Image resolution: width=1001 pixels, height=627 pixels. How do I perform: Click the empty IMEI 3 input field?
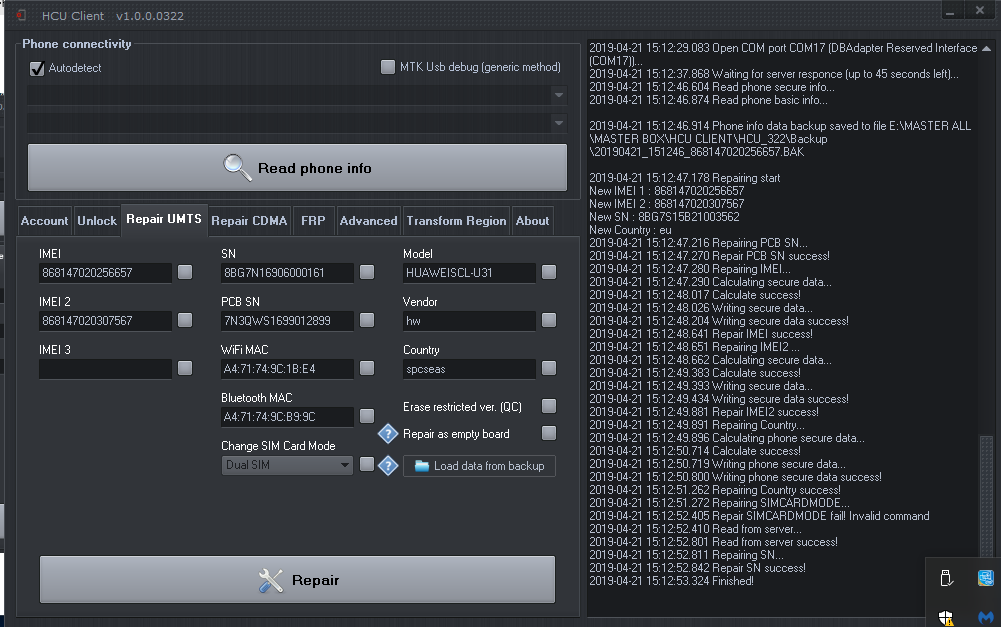pyautogui.click(x=105, y=368)
